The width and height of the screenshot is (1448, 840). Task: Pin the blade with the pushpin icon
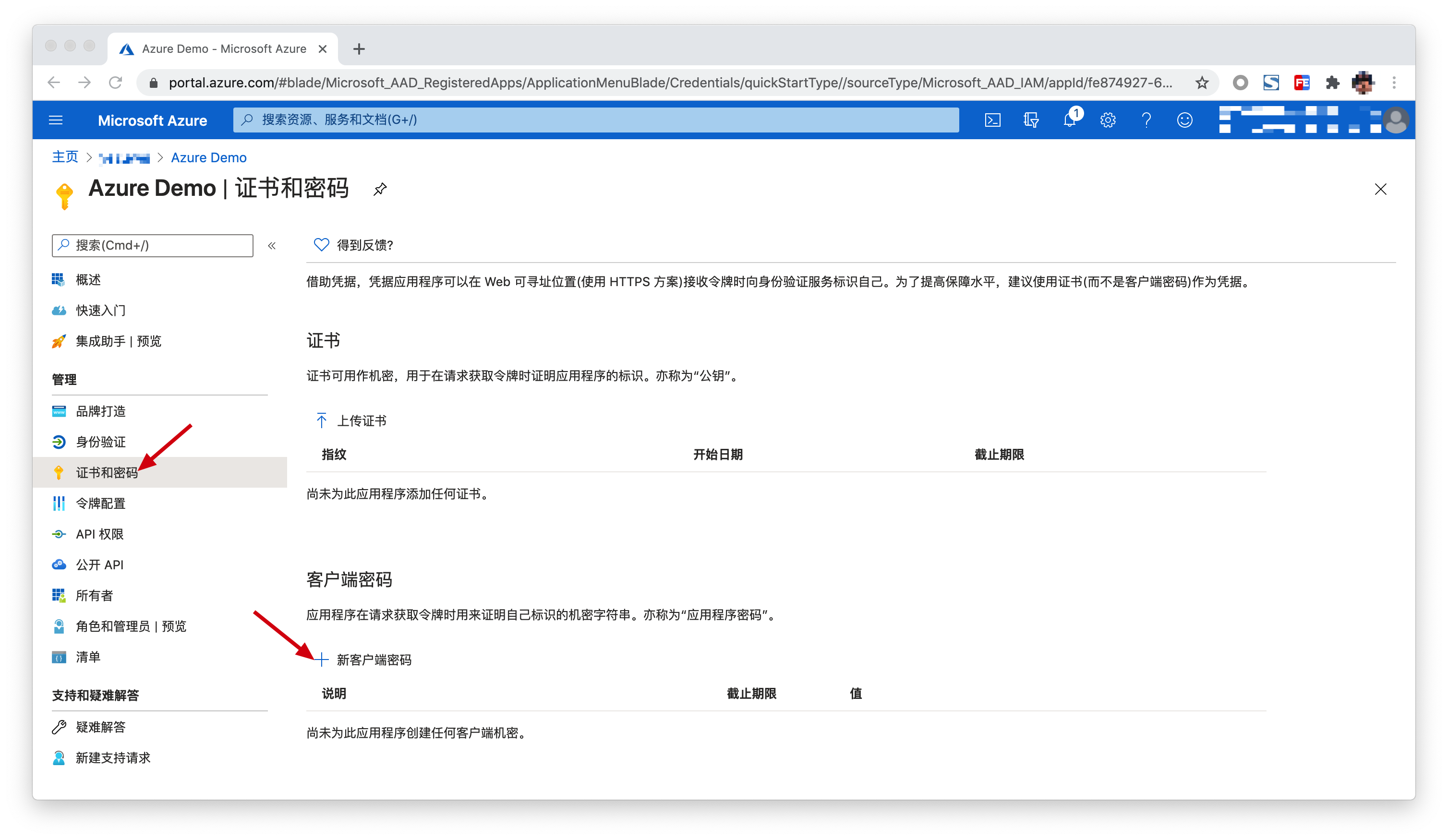[x=380, y=189]
